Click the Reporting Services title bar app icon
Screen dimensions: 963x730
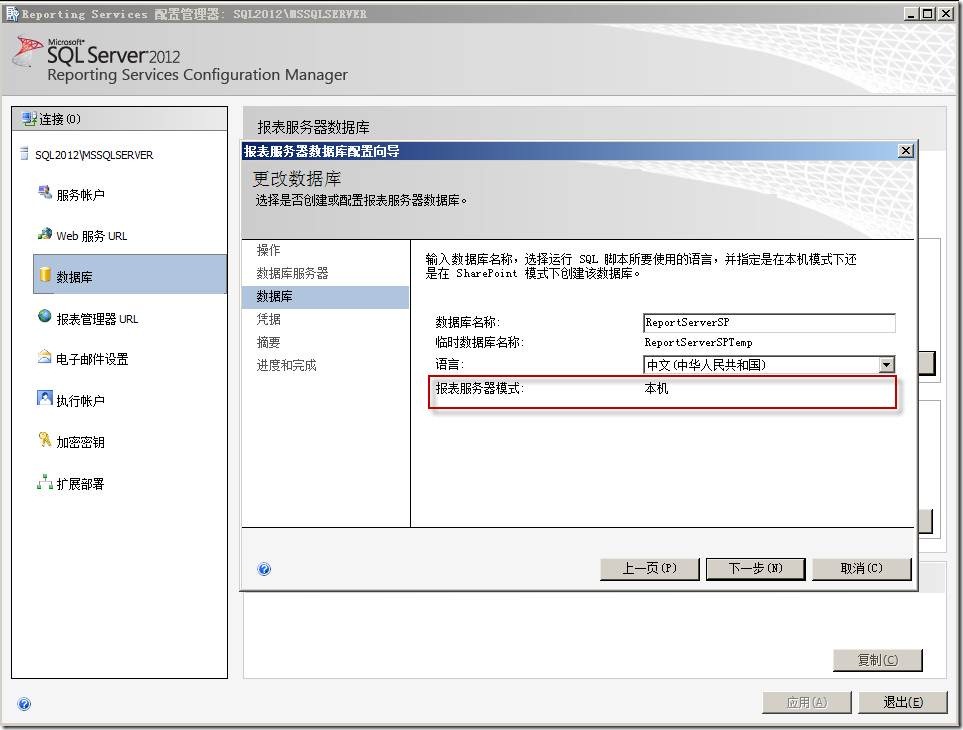click(x=12, y=13)
